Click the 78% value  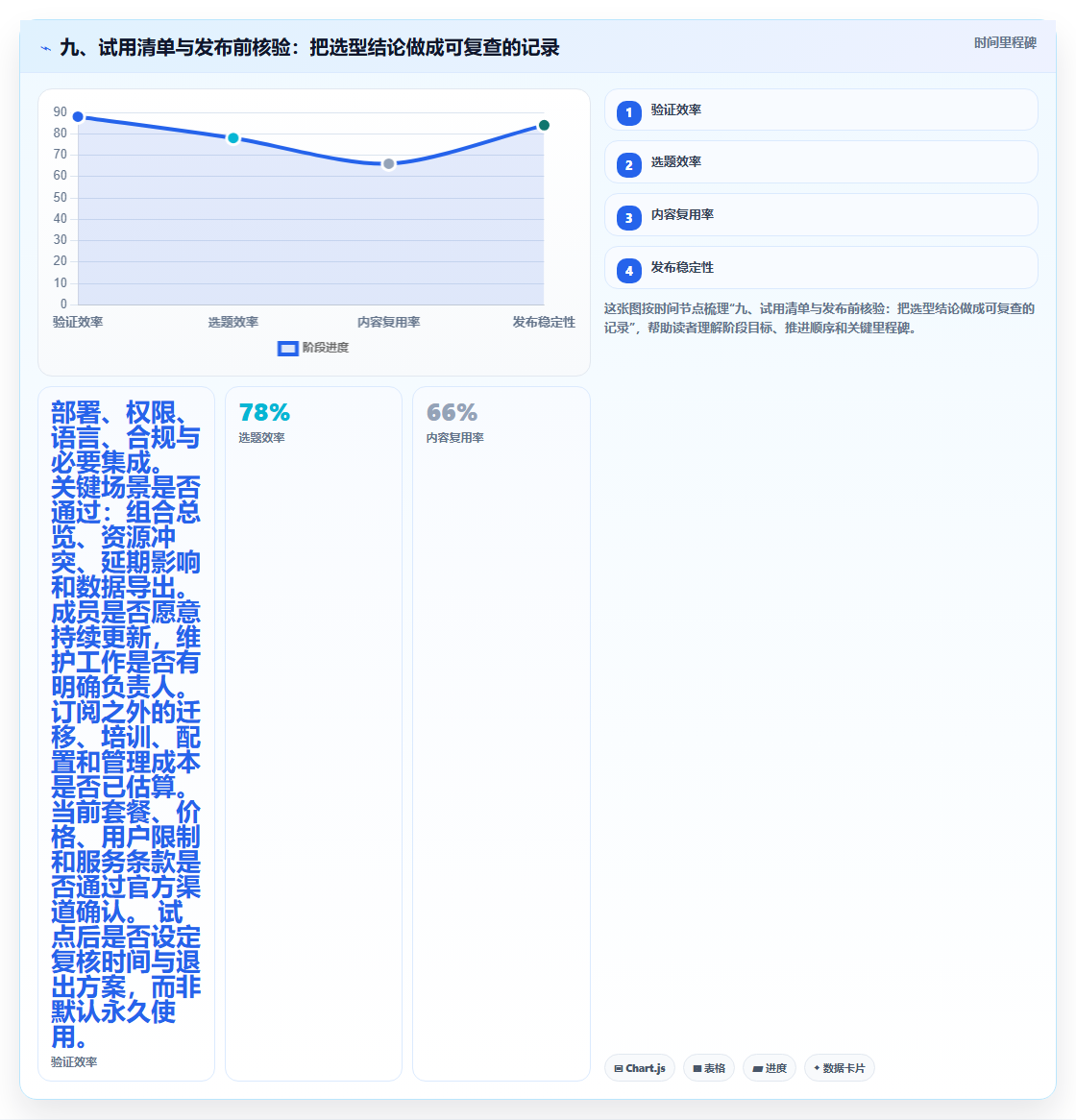coord(264,413)
